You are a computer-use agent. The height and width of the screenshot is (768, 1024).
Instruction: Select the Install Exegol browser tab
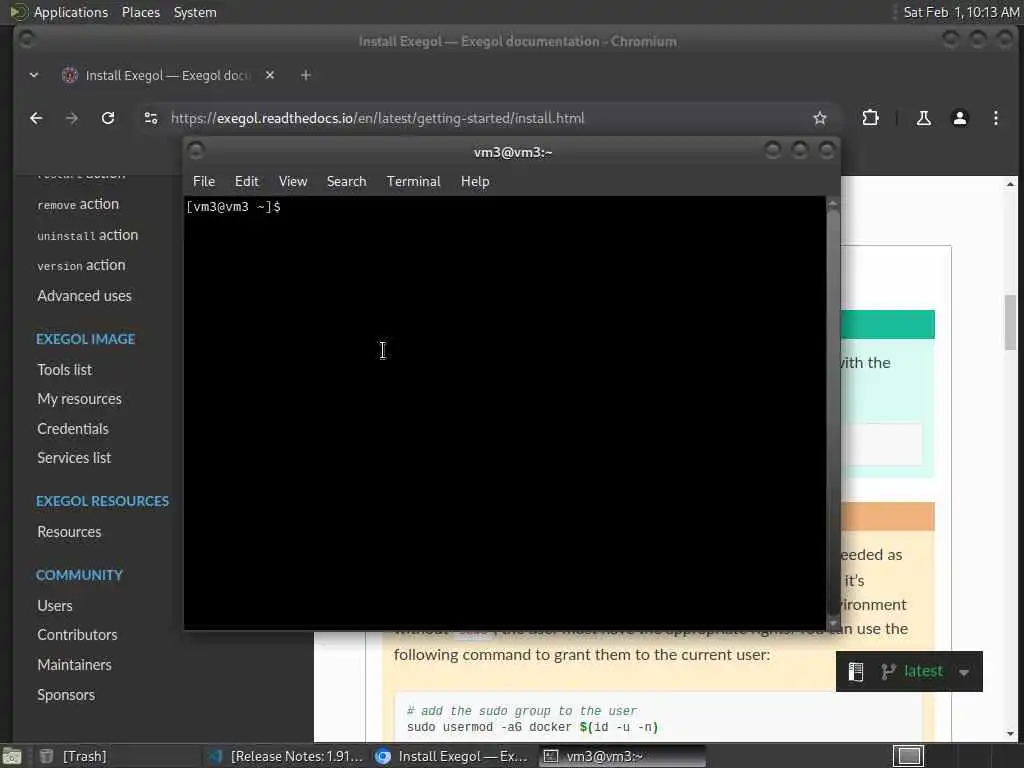[167, 75]
